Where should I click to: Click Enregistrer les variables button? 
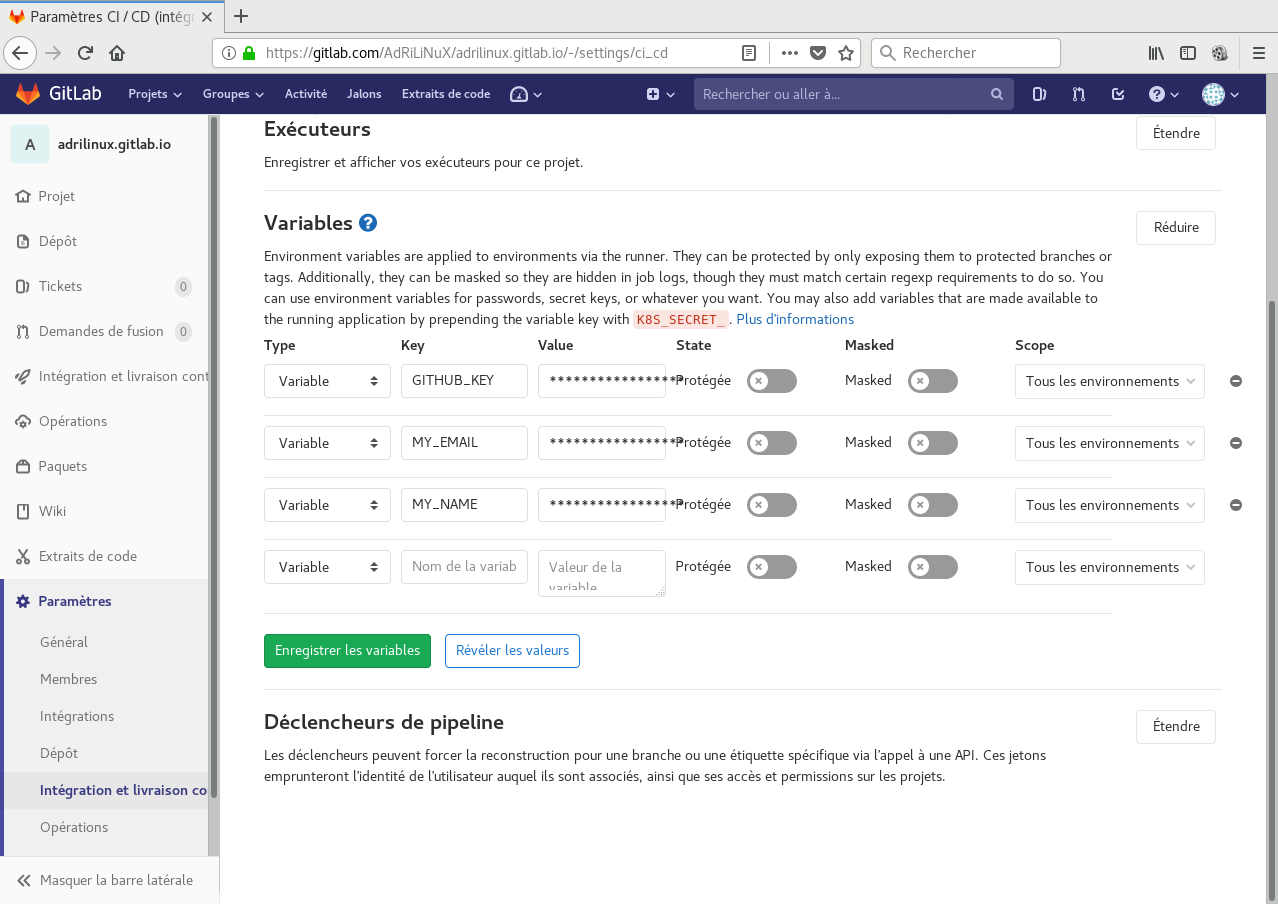347,650
